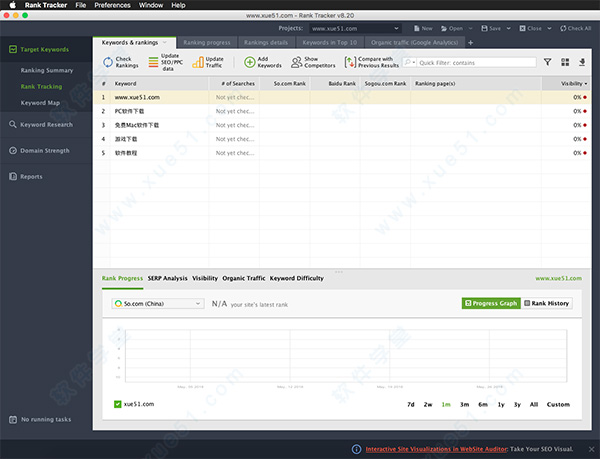
Task: Select the Custom time range button
Action: (x=558, y=404)
